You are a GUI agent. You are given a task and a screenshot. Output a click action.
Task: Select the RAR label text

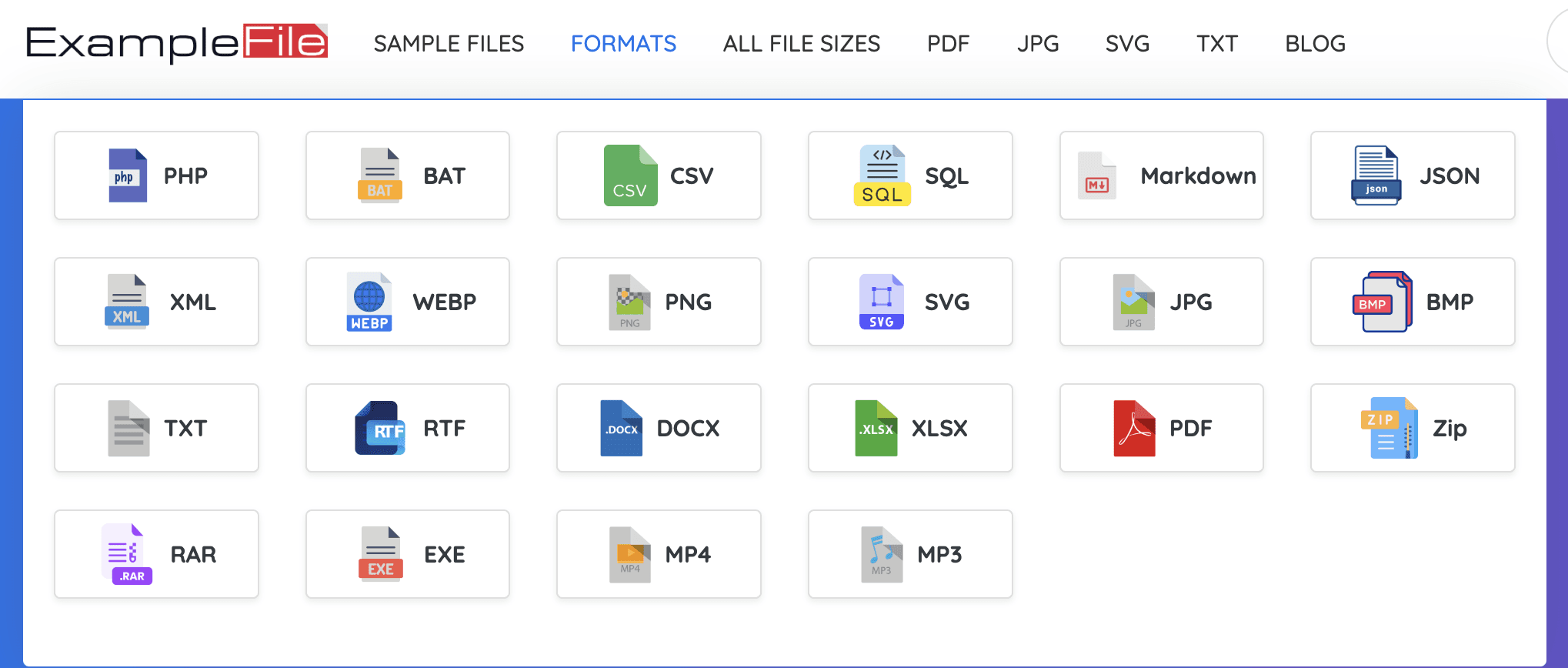click(x=193, y=554)
